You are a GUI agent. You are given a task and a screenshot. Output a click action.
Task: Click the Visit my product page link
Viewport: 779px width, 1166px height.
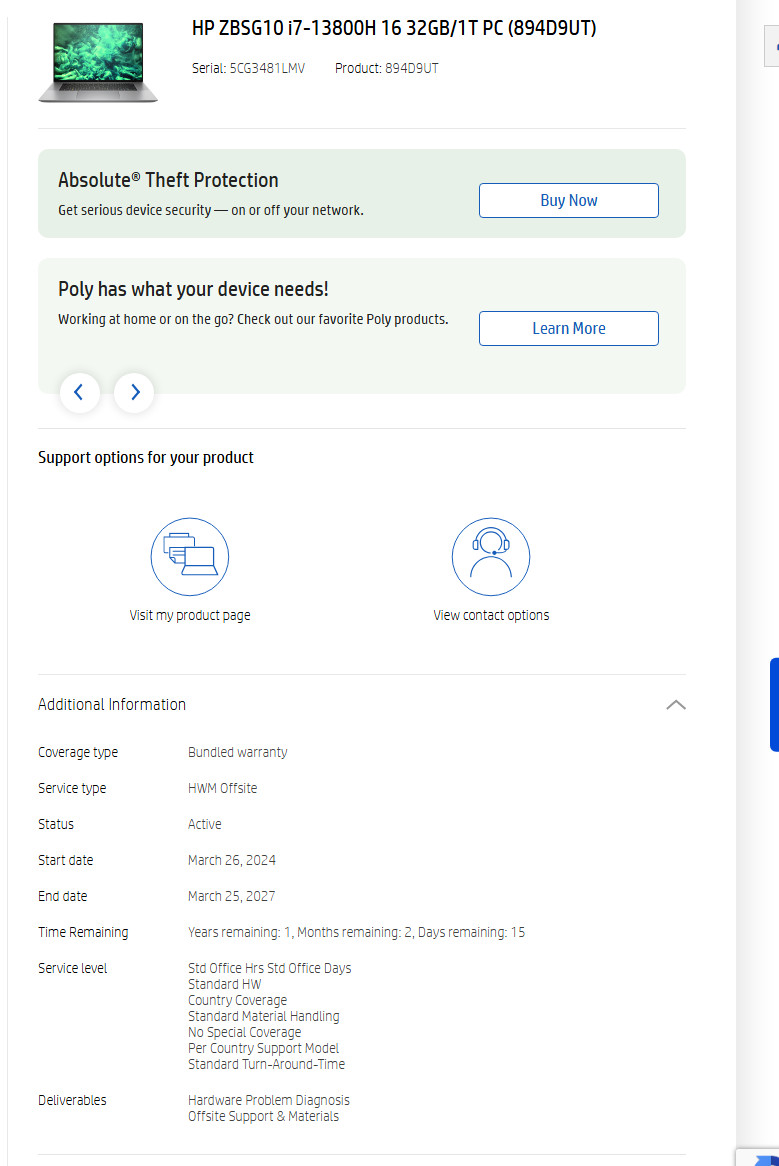click(x=190, y=615)
